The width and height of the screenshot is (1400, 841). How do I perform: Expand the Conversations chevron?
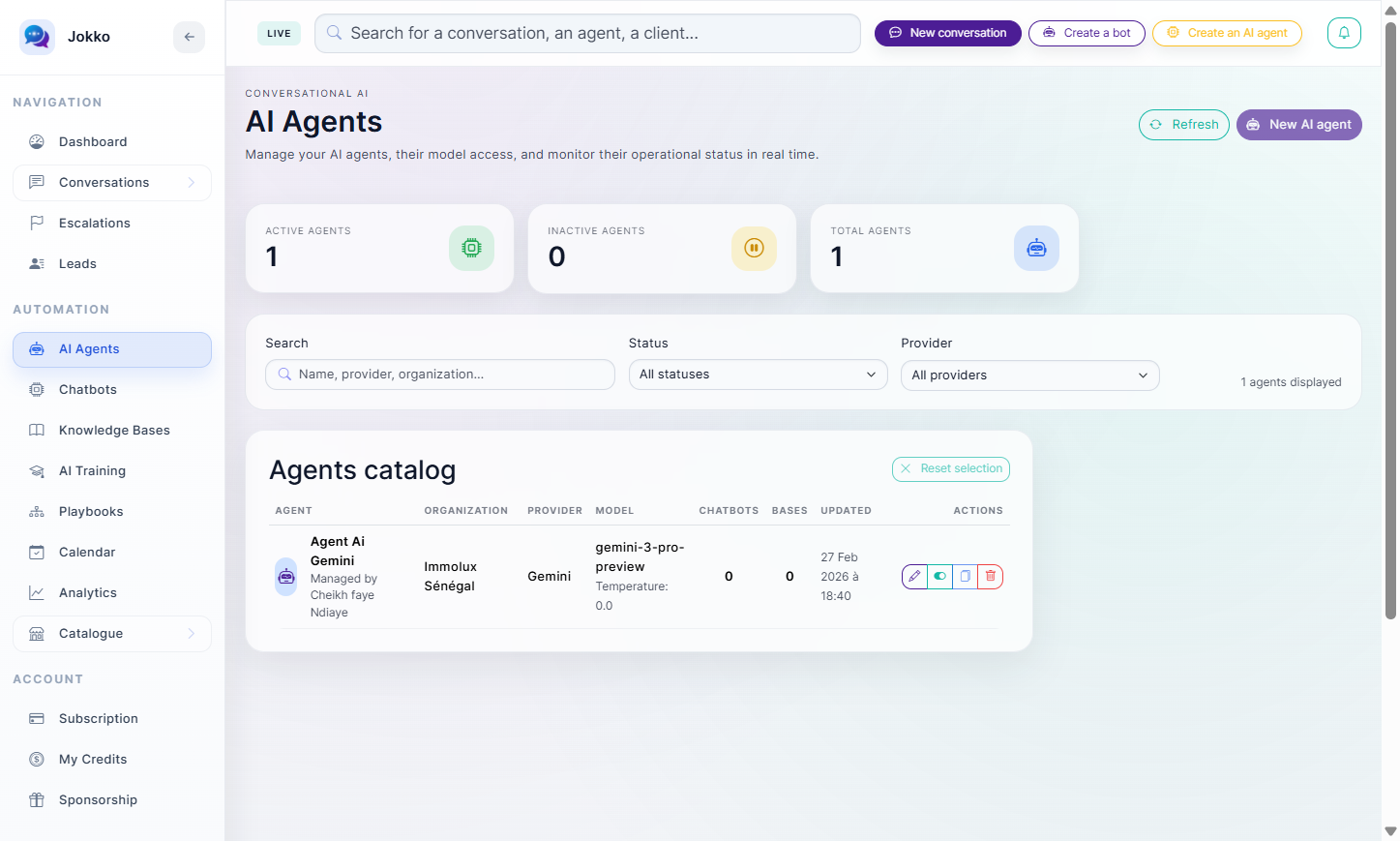192,183
